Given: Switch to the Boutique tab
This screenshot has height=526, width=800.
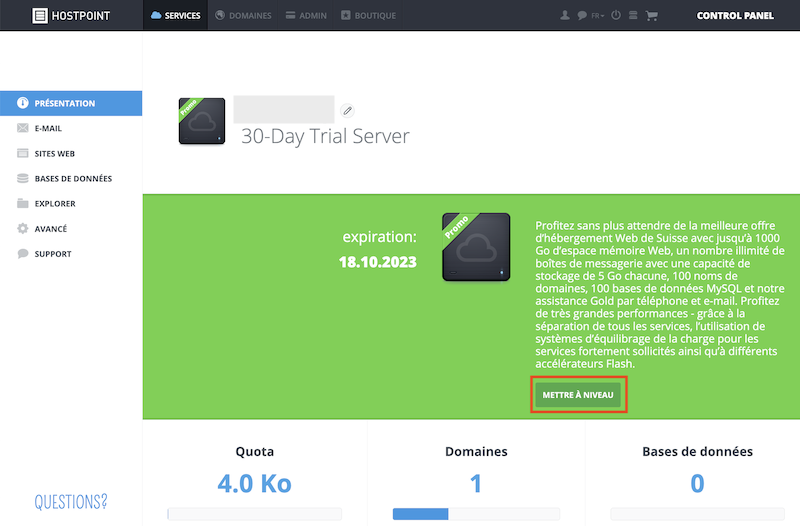Looking at the screenshot, I should click(x=368, y=15).
